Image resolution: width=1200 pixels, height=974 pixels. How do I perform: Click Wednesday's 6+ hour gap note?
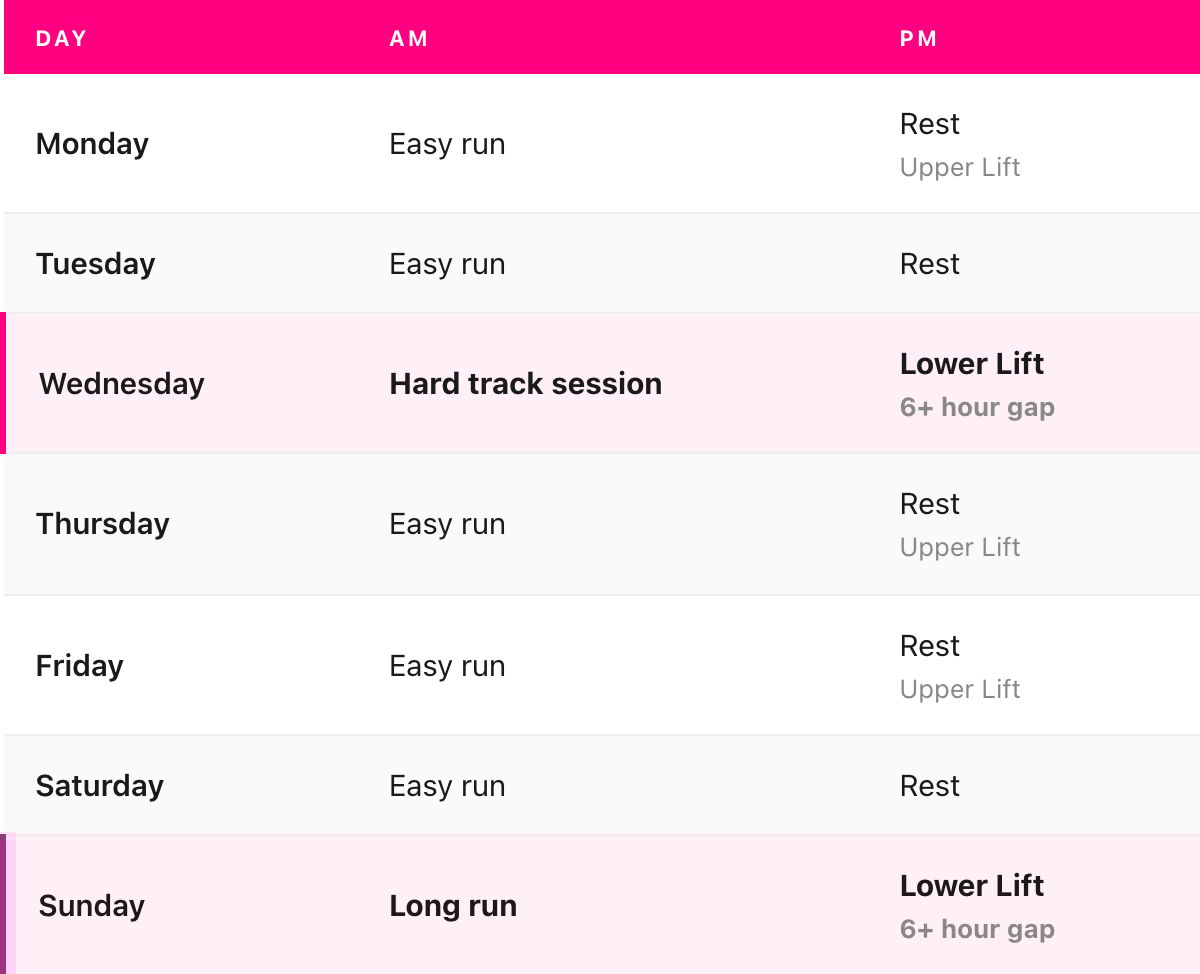(x=977, y=407)
